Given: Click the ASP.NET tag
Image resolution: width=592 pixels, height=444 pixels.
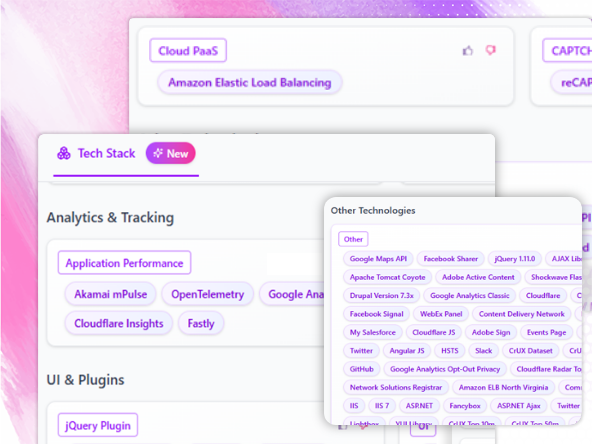Looking at the screenshot, I should click(x=419, y=406).
